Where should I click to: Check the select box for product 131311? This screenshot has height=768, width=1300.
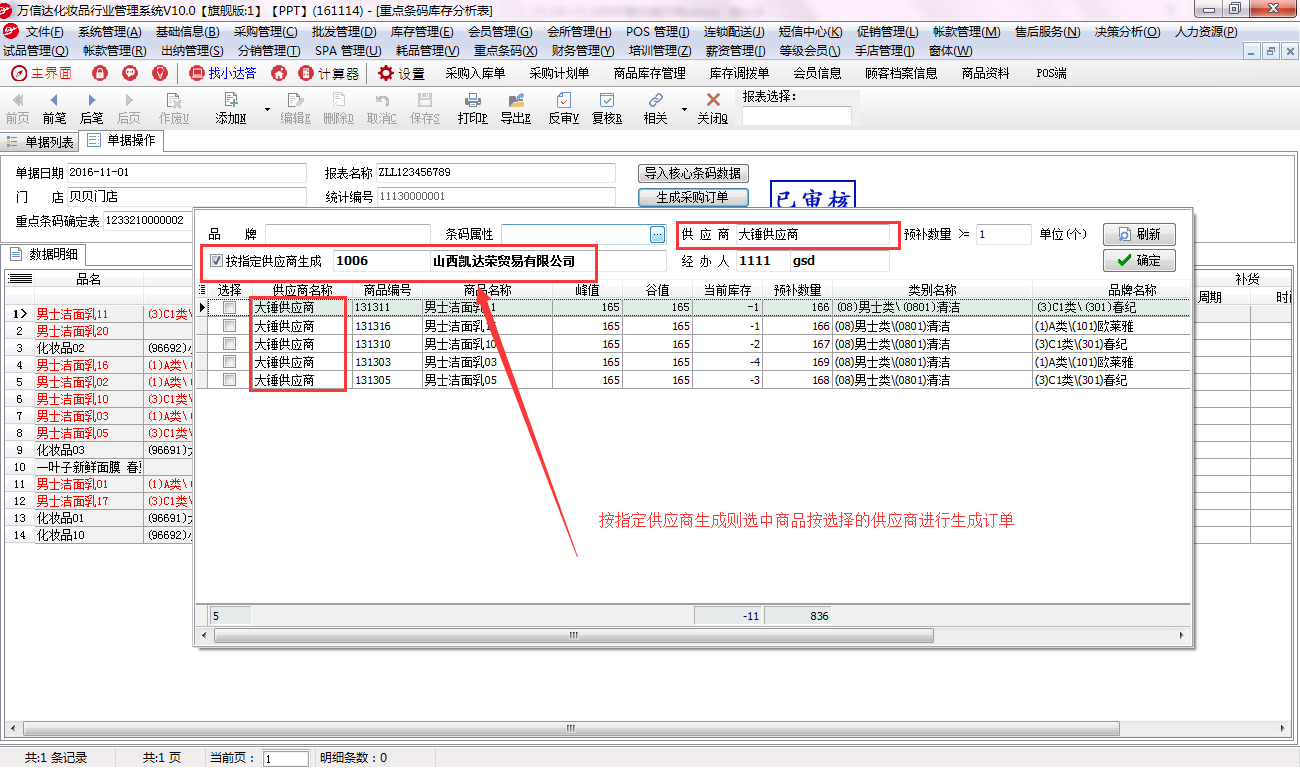[230, 308]
